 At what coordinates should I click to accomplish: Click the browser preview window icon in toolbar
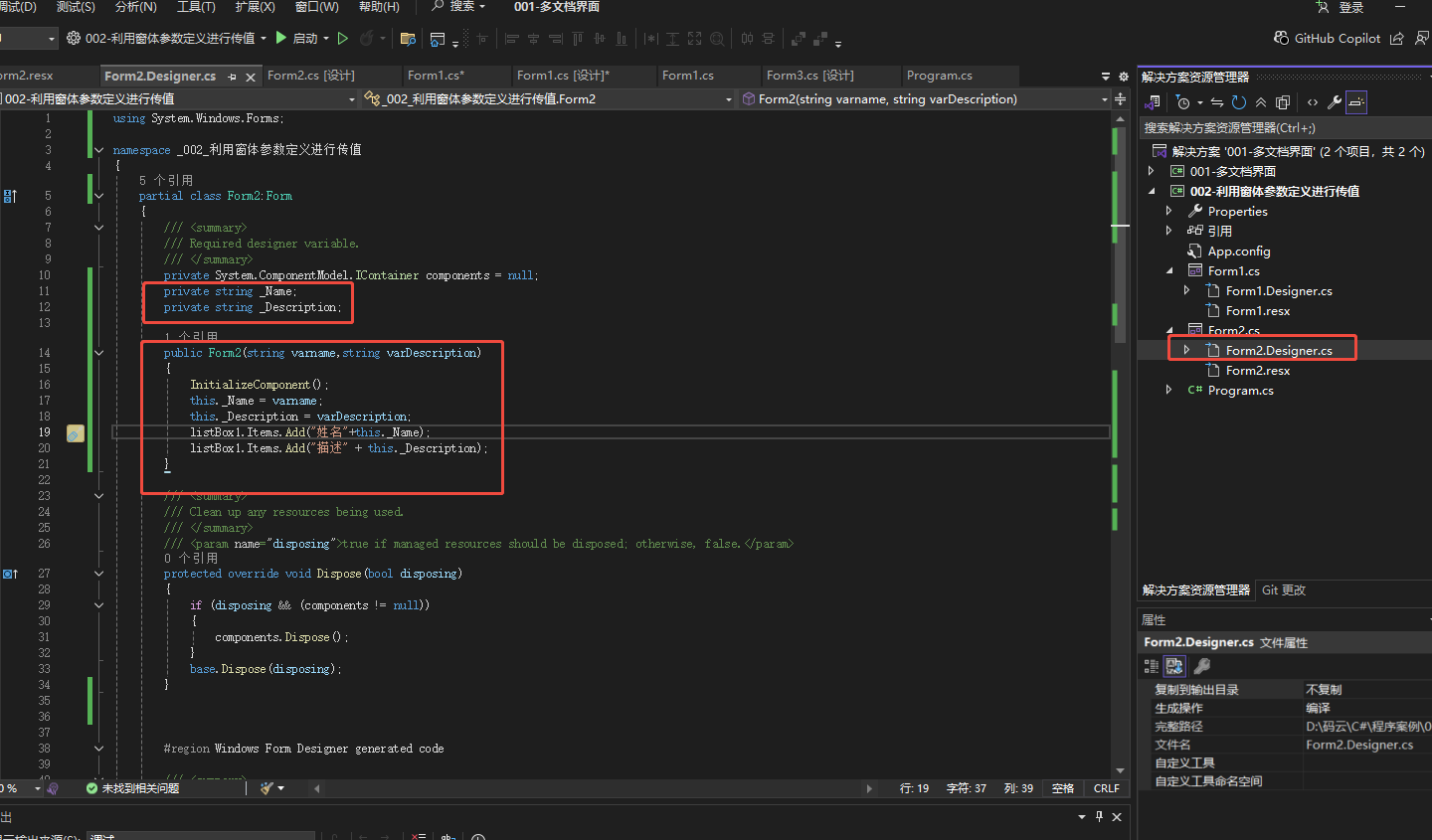(x=438, y=39)
